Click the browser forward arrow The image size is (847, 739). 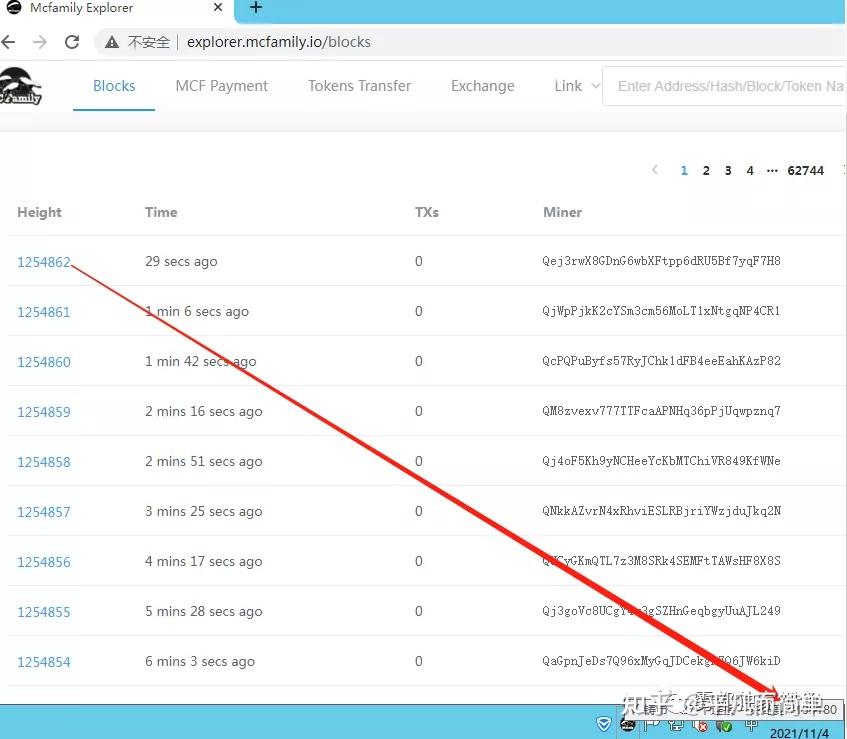point(40,42)
